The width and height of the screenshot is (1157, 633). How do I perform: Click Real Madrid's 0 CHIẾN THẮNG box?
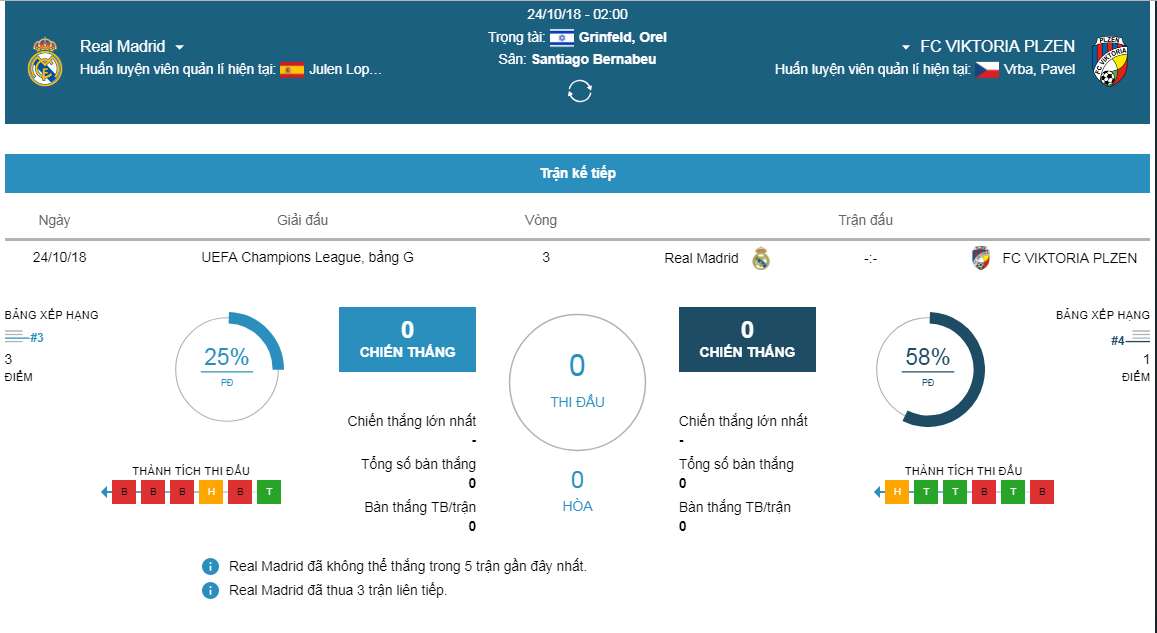pyautogui.click(x=407, y=339)
